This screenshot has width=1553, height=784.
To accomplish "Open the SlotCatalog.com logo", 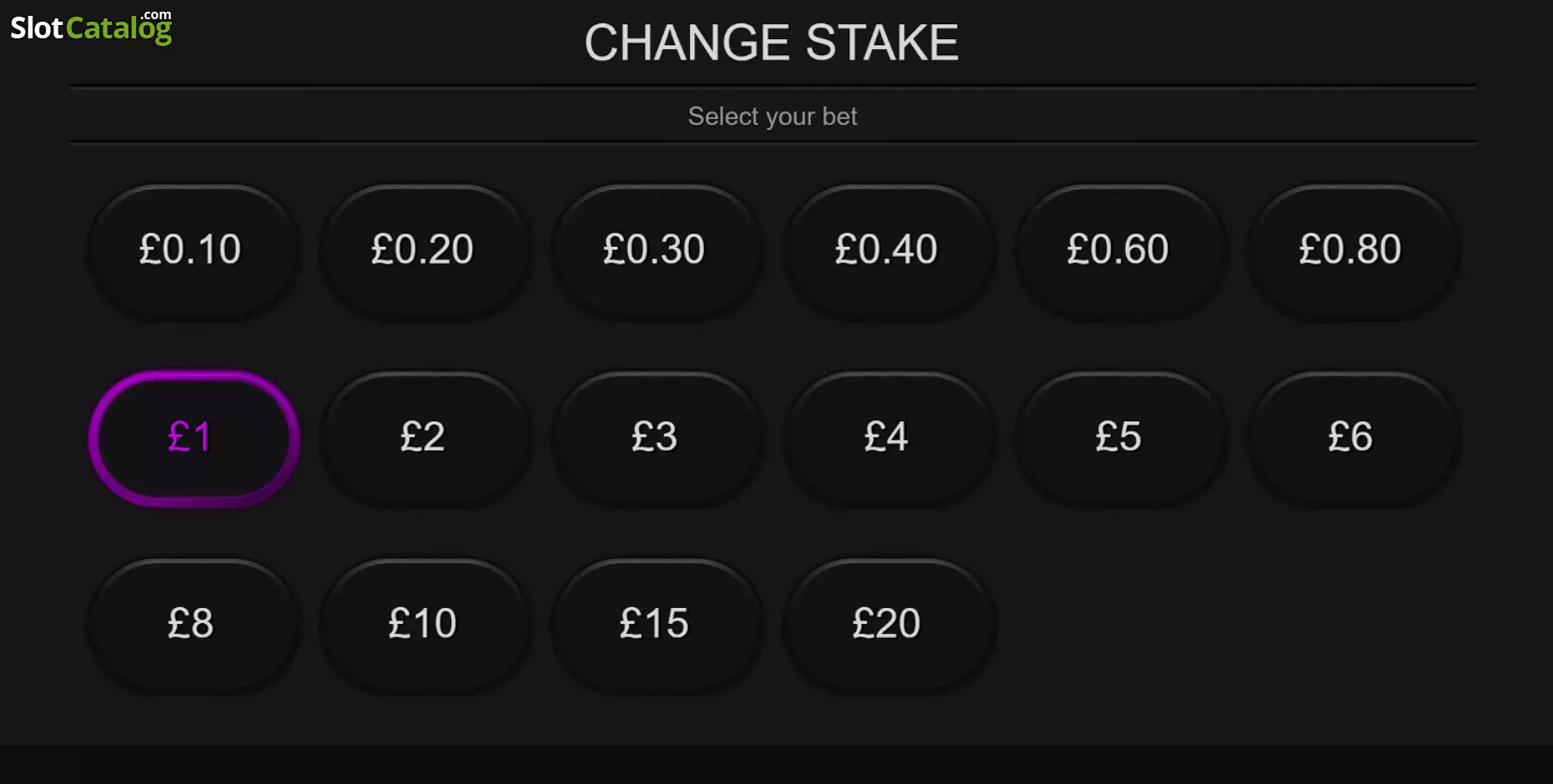I will click(x=91, y=28).
